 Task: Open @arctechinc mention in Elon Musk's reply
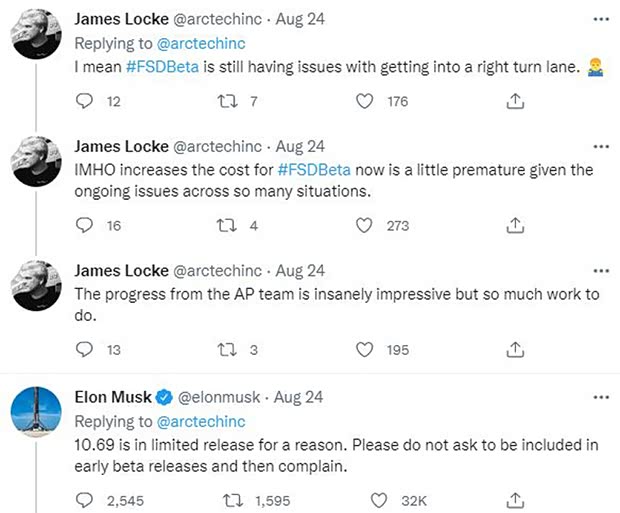199,421
